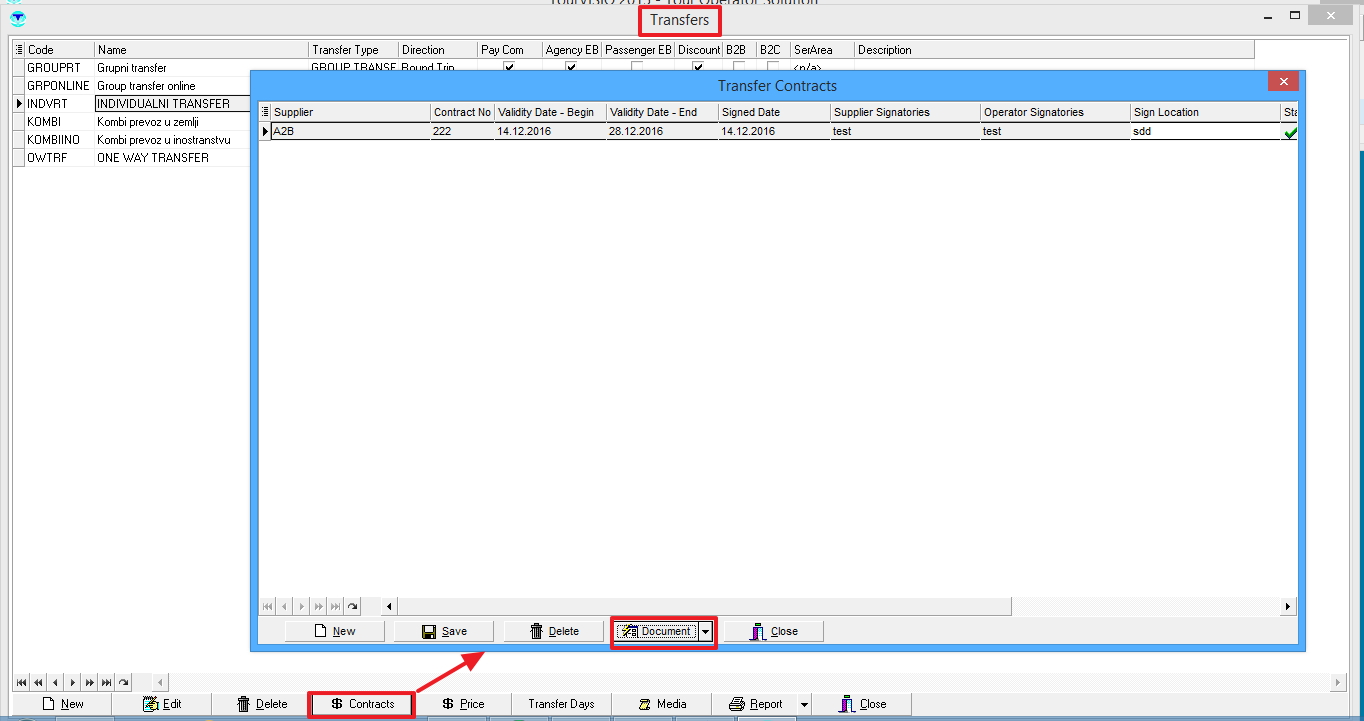Toggle Discount checkbox for Grupni transfer
Viewport: 1364px width, 721px height.
[698, 68]
